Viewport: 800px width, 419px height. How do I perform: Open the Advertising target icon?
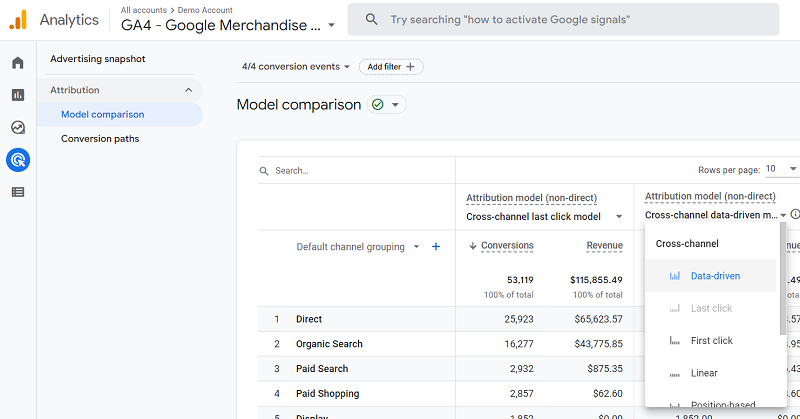(18, 160)
